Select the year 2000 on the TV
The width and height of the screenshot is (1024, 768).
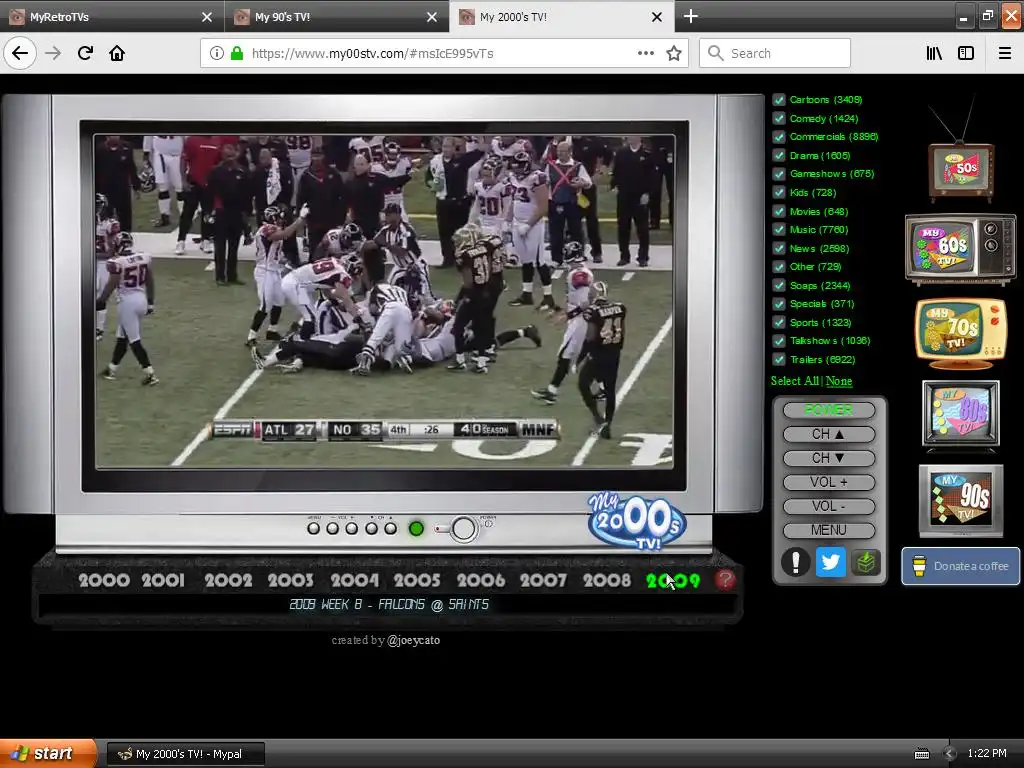[x=104, y=580]
